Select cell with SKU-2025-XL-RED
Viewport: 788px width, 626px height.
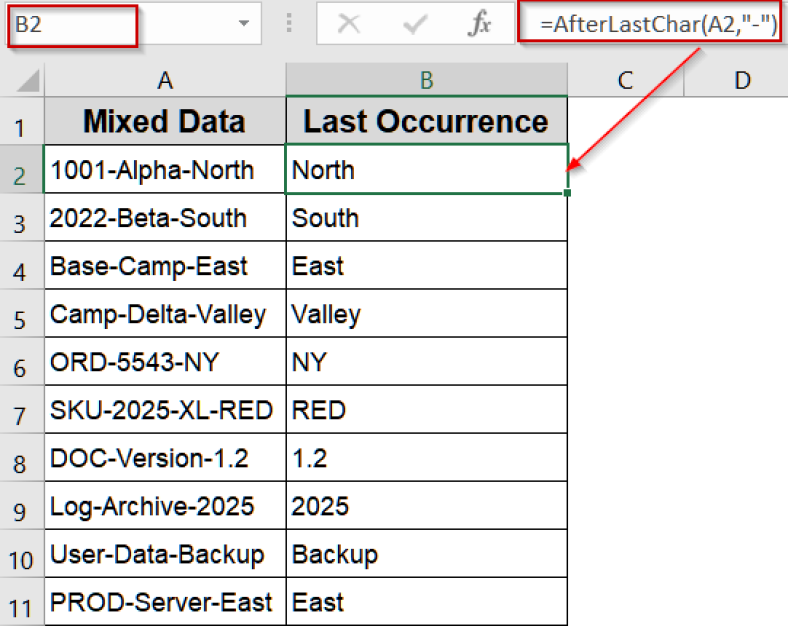(165, 410)
